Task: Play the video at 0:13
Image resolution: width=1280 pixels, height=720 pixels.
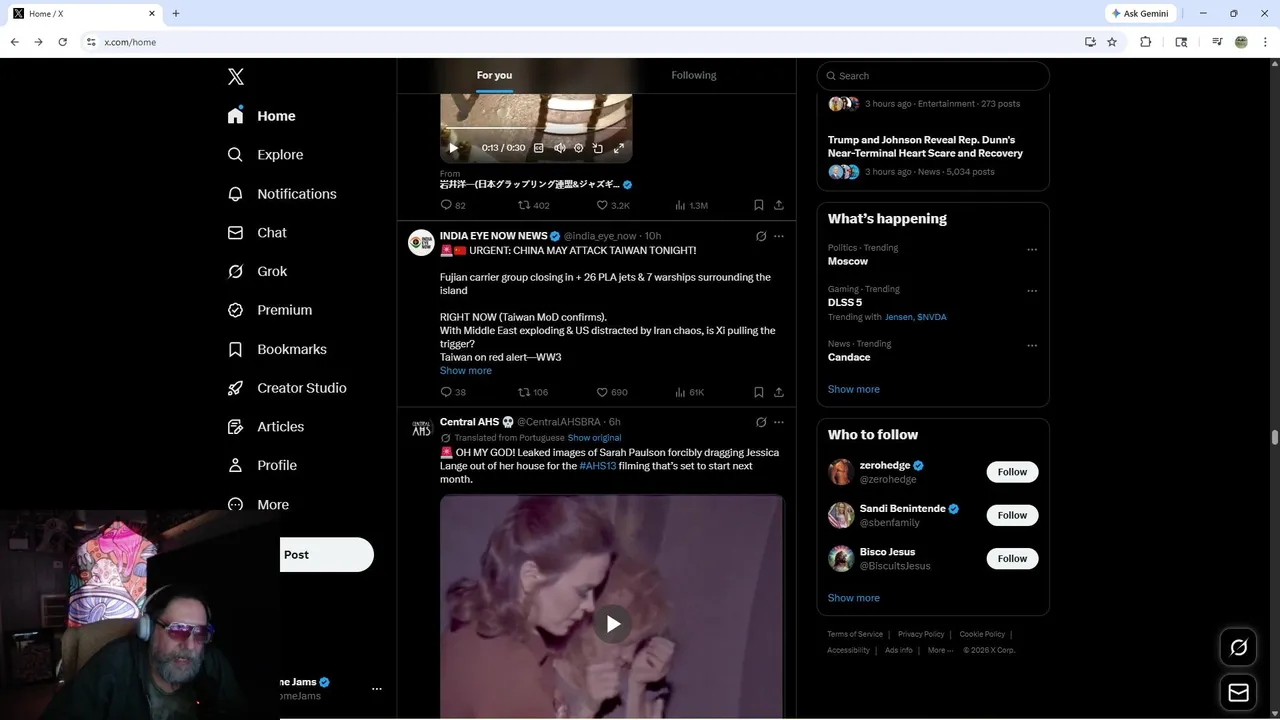Action: pyautogui.click(x=453, y=148)
